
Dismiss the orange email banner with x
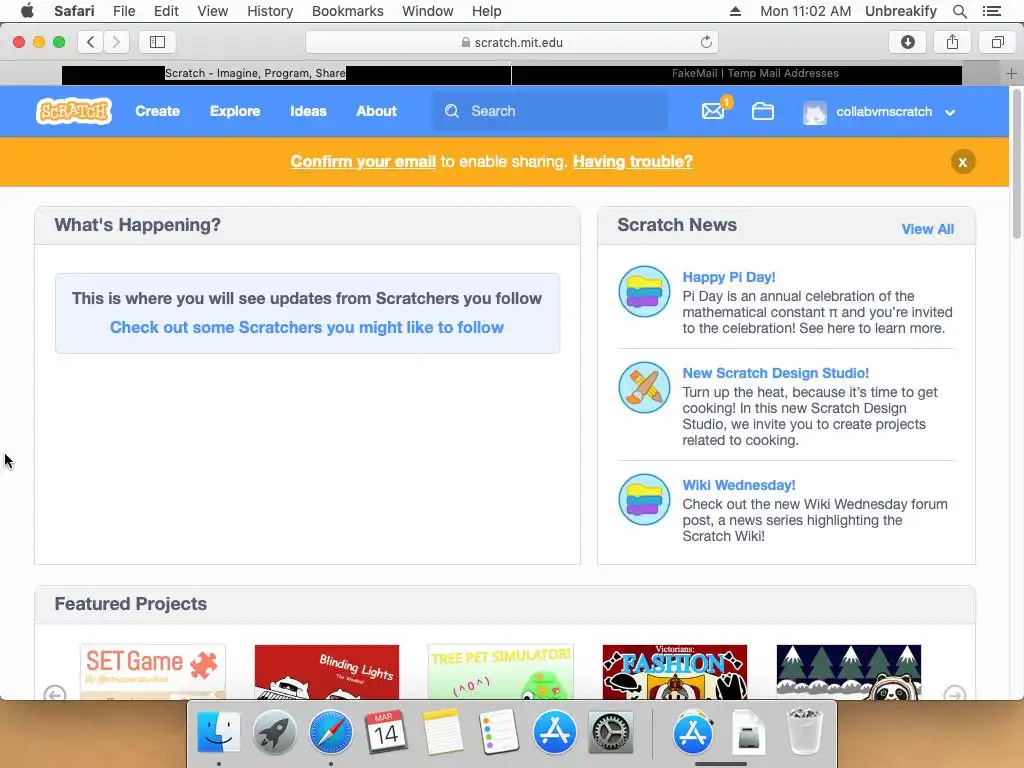pos(963,162)
